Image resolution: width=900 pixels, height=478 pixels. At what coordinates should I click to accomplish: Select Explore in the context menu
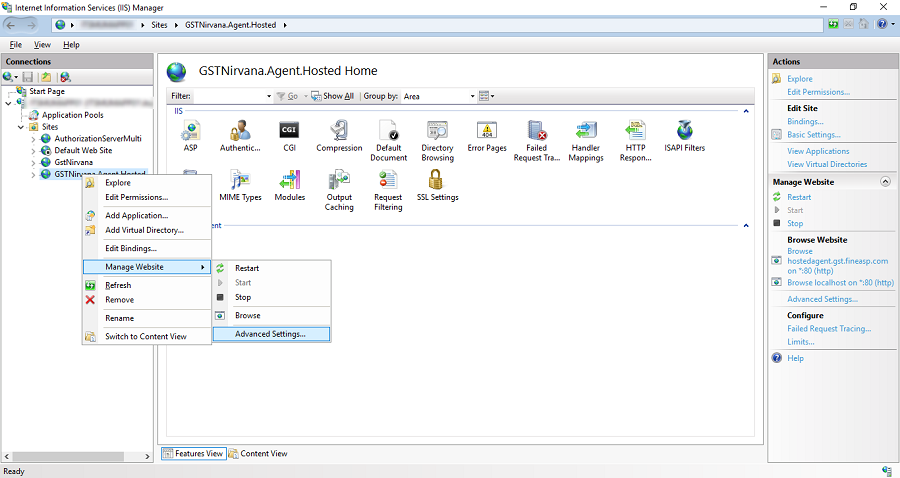147,182
